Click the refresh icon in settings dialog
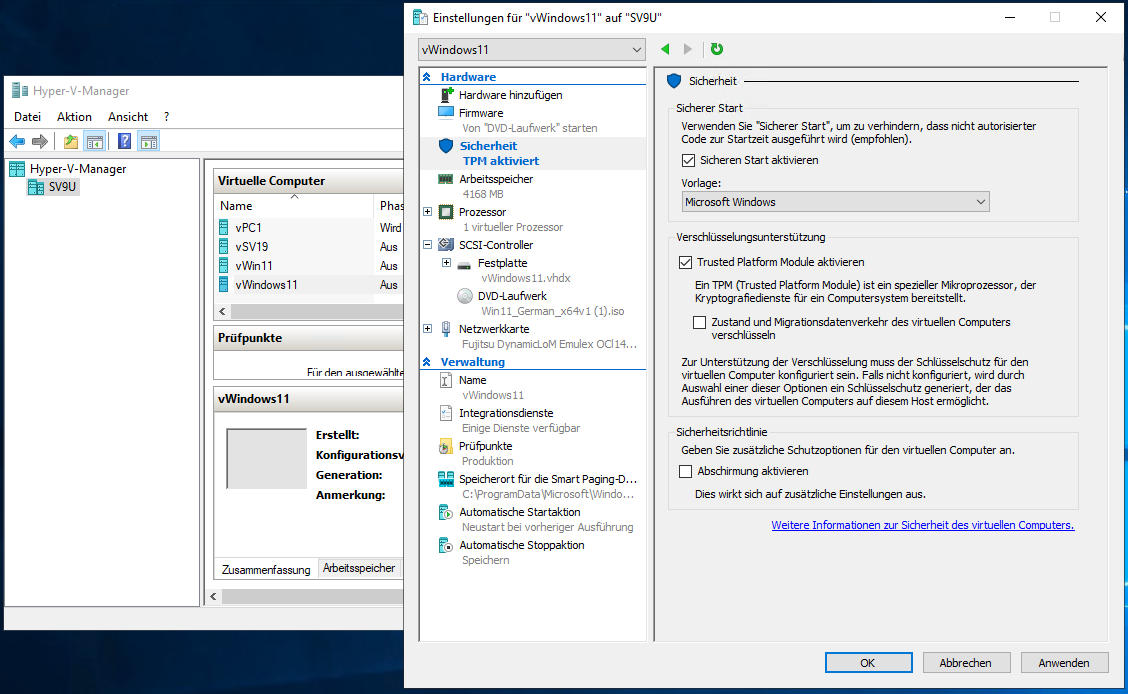This screenshot has height=694, width=1128. pos(717,49)
